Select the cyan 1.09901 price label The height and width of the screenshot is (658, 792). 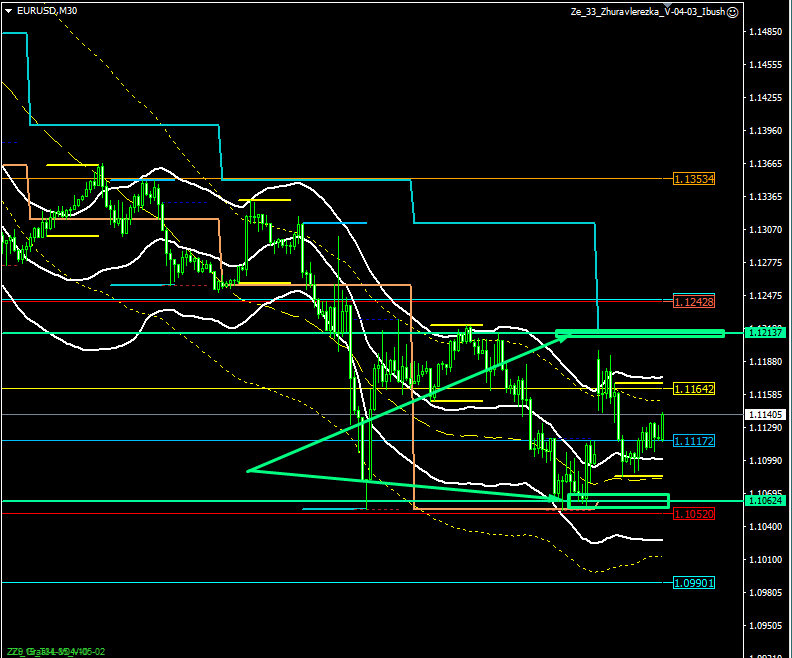(x=693, y=582)
